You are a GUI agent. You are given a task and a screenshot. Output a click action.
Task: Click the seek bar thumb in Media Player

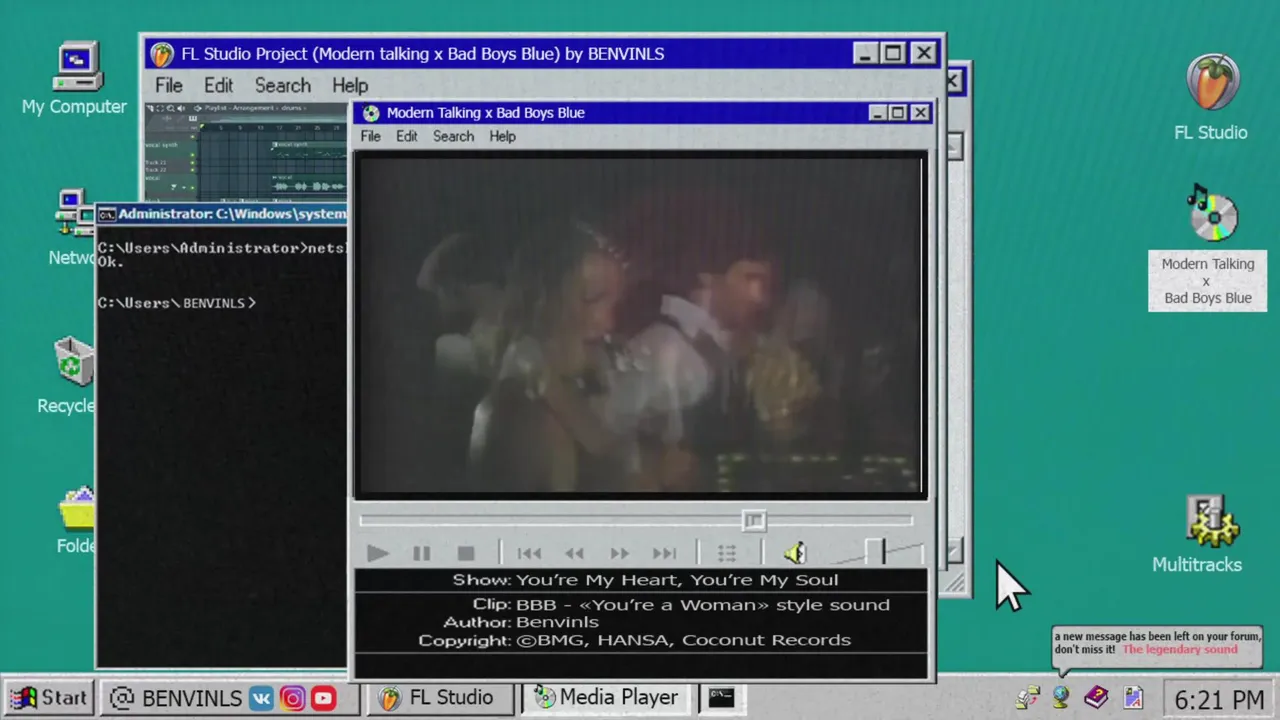(x=754, y=520)
